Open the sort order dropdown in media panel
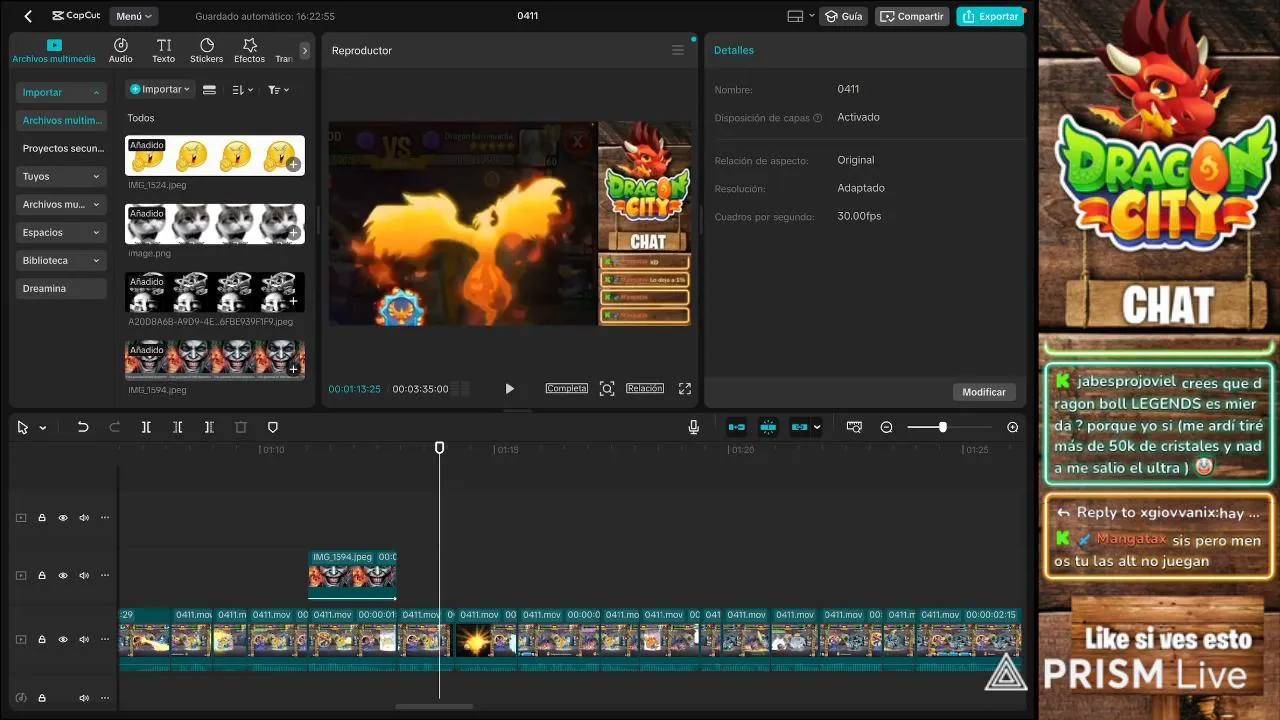The width and height of the screenshot is (1280, 720). (241, 90)
